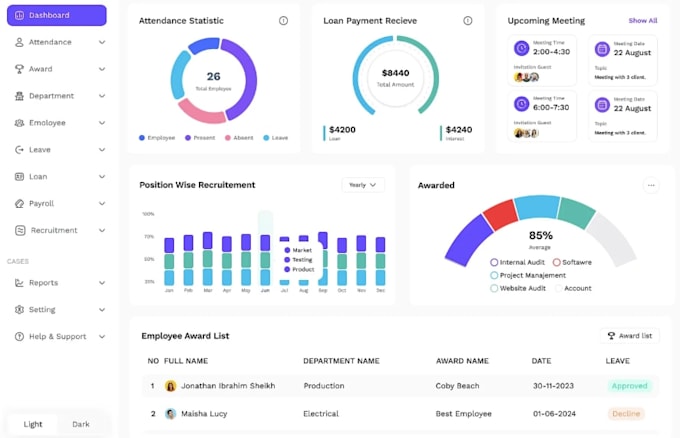Viewport: 680px width, 438px height.
Task: Expand the Employee menu chevron
Action: coord(102,123)
